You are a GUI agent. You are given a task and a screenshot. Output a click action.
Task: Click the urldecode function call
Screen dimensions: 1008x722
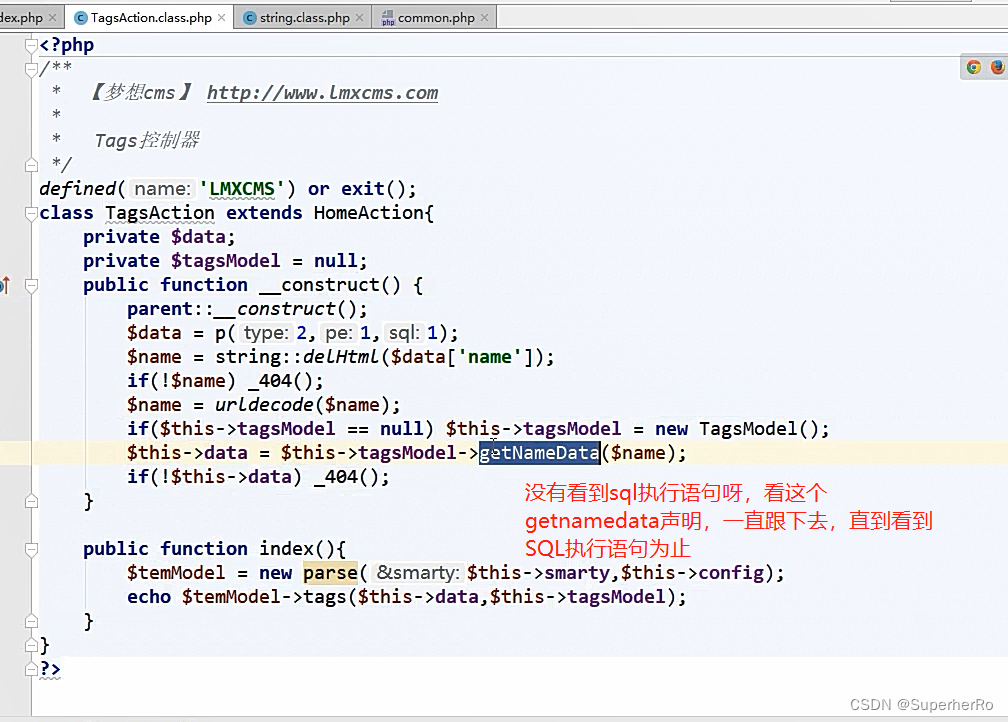(264, 405)
